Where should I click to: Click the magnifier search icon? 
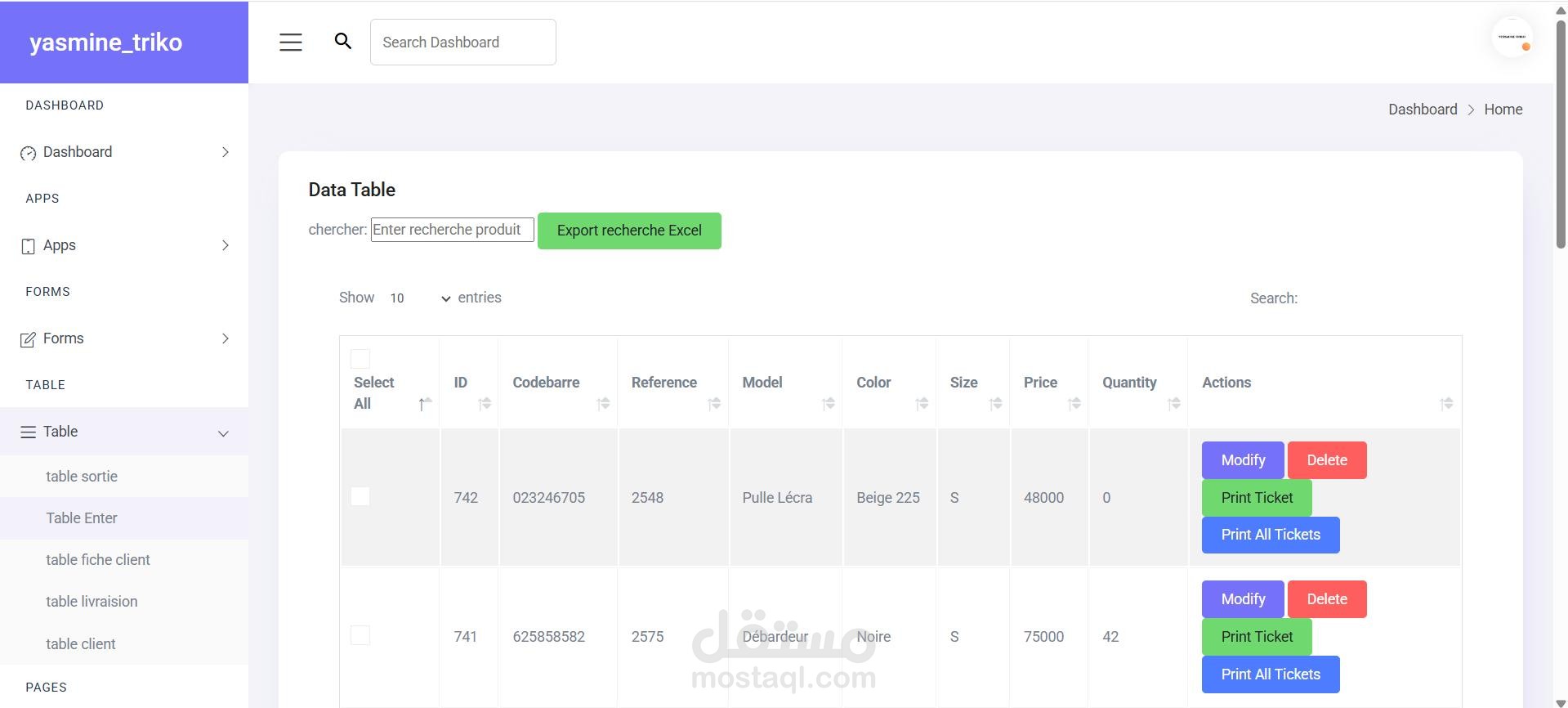click(x=343, y=41)
